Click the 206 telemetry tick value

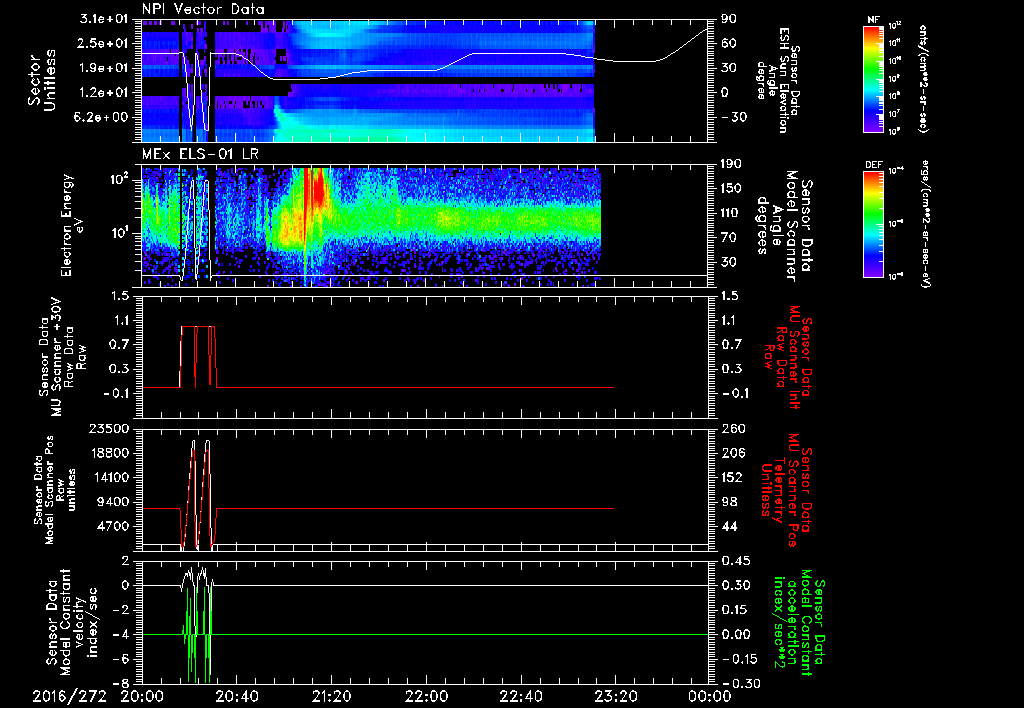(733, 453)
